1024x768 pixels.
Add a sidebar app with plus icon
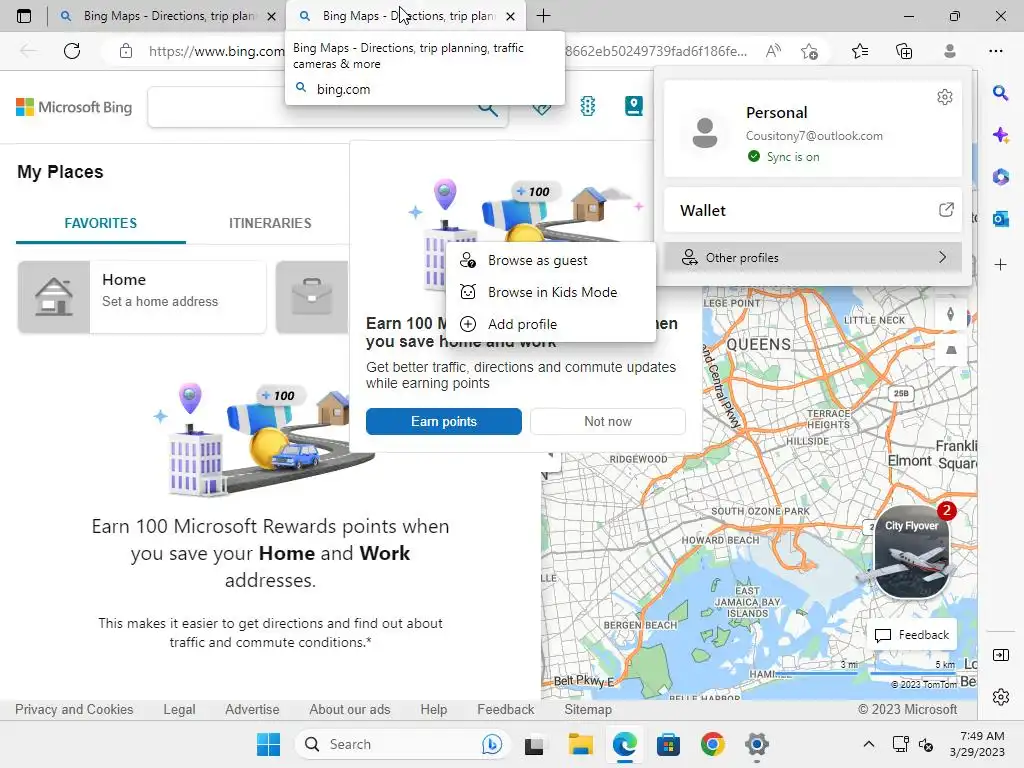click(x=1000, y=264)
